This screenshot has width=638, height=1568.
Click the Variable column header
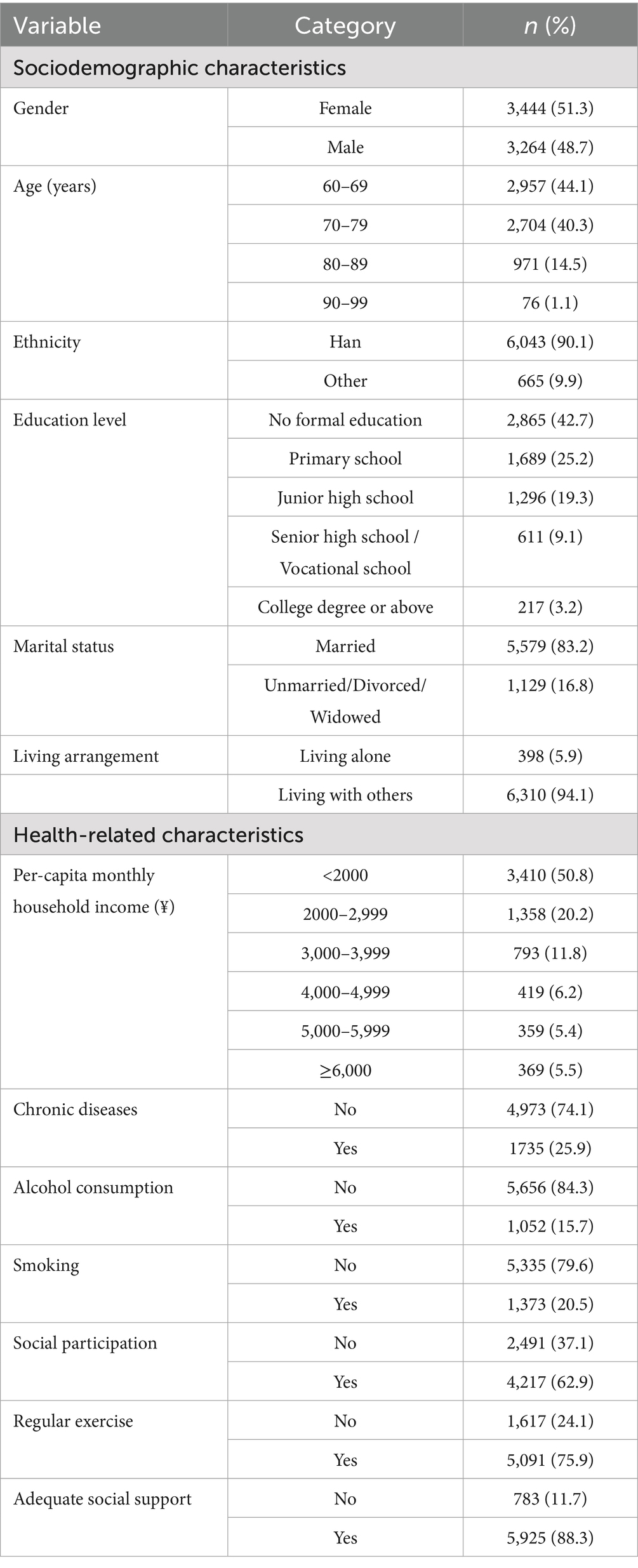[57, 26]
